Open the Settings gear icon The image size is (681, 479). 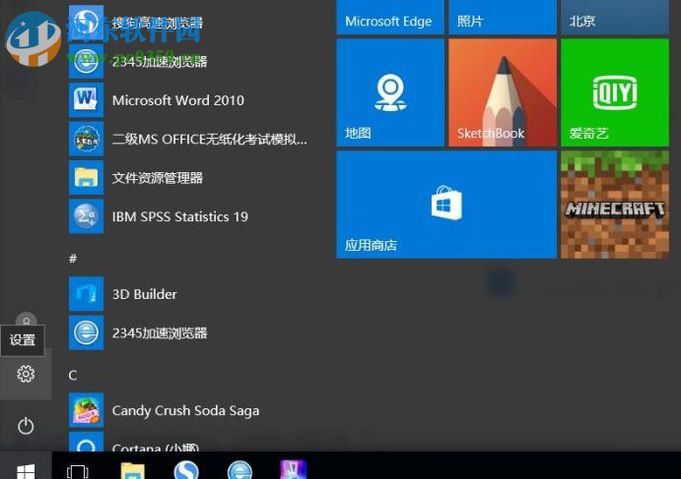click(x=26, y=373)
